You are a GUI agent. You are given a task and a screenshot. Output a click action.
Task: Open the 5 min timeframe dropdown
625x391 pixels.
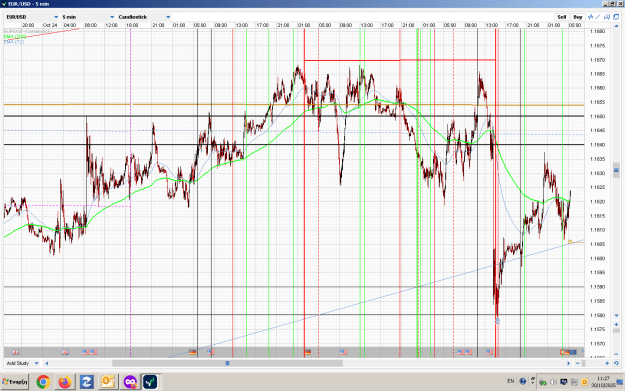coord(88,17)
